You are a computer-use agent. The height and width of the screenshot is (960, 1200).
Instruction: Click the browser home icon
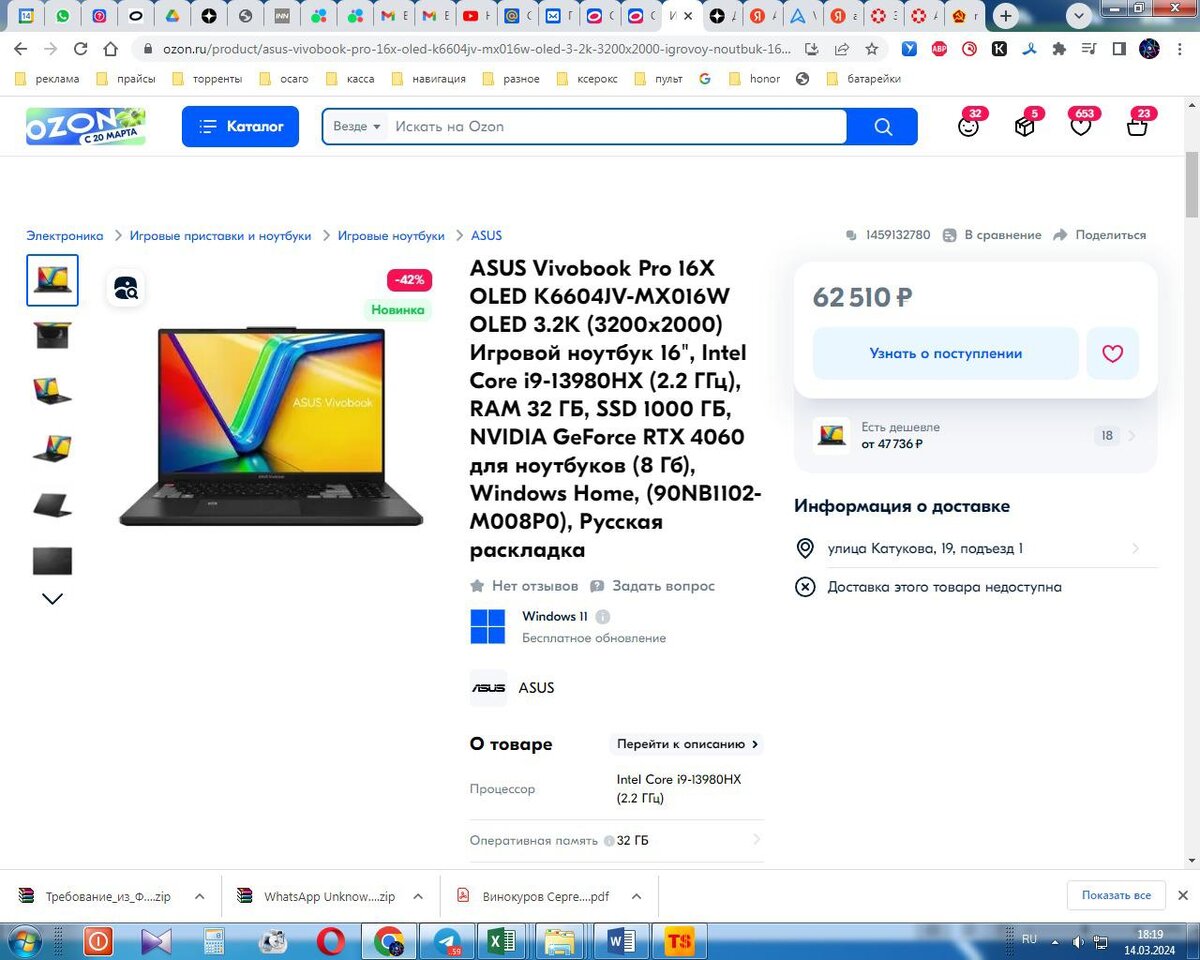(111, 48)
